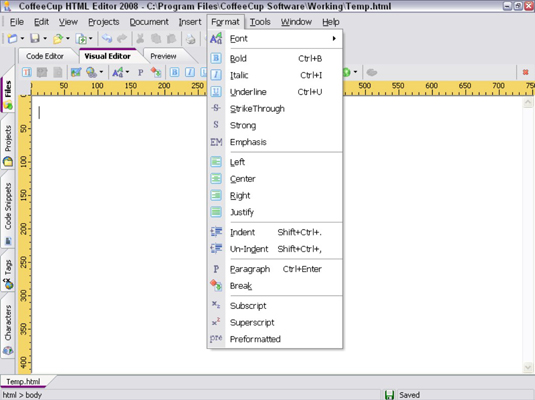Click the pre icon beside Preformatted
This screenshot has height=400, width=535.
(x=216, y=338)
